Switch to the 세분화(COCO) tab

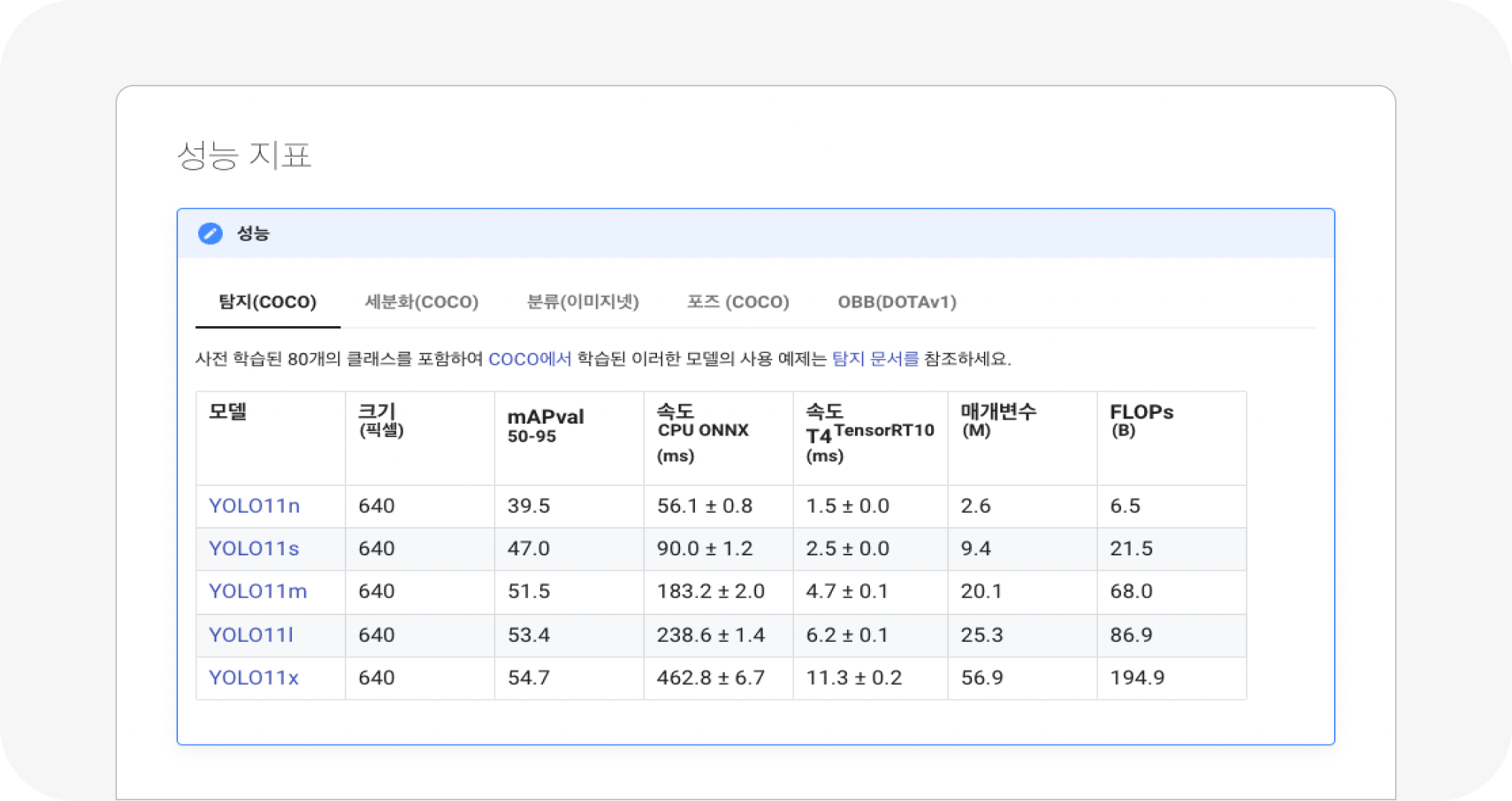pyautogui.click(x=422, y=301)
